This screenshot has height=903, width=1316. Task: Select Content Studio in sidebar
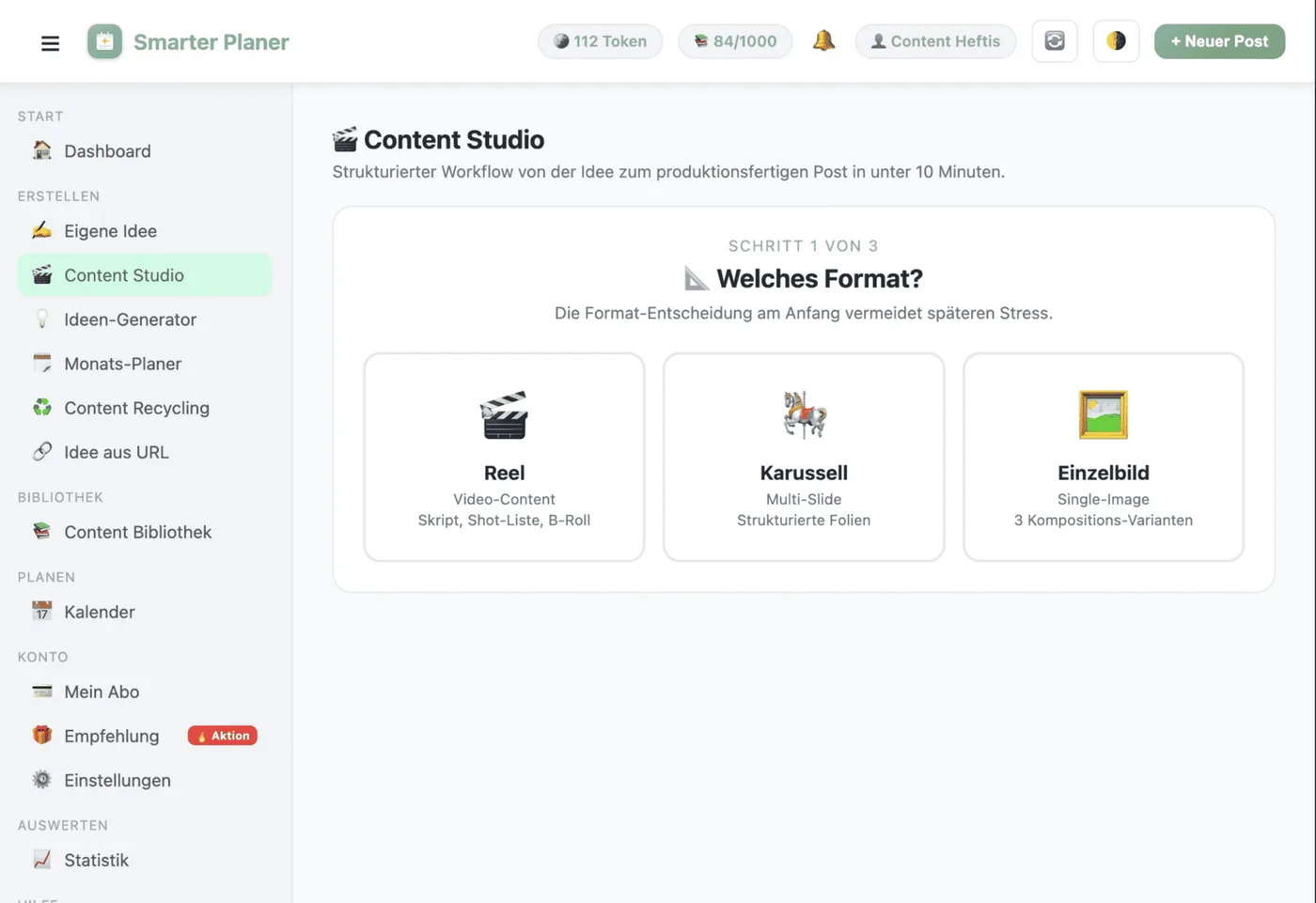coord(145,275)
